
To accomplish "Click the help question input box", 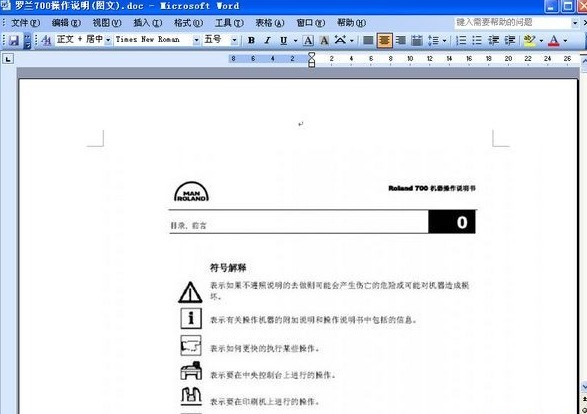I will (x=513, y=22).
